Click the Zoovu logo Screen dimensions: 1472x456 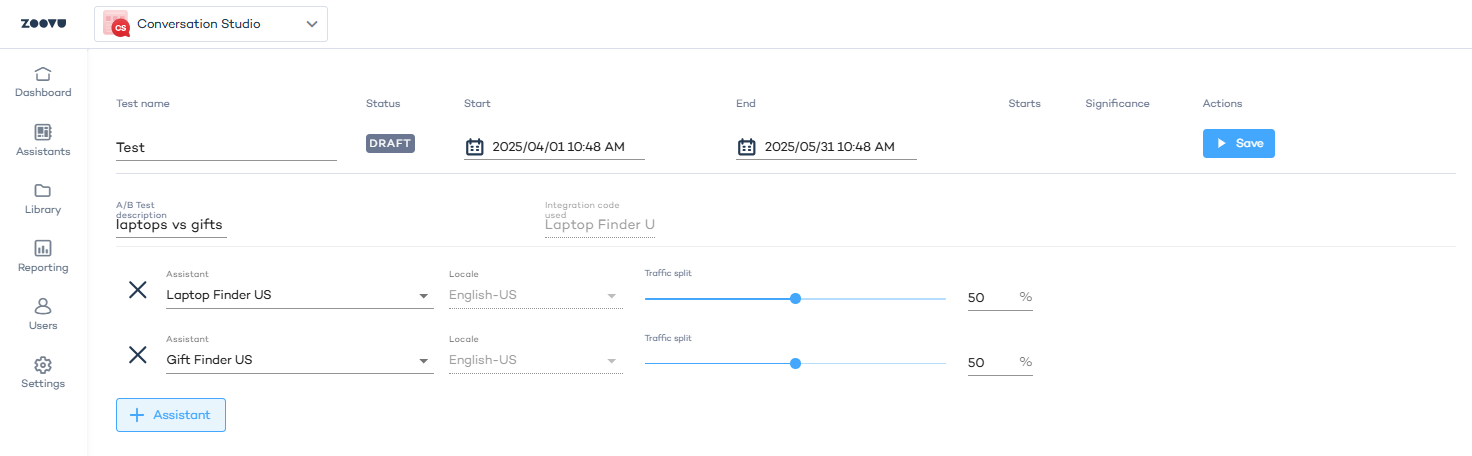coord(43,24)
